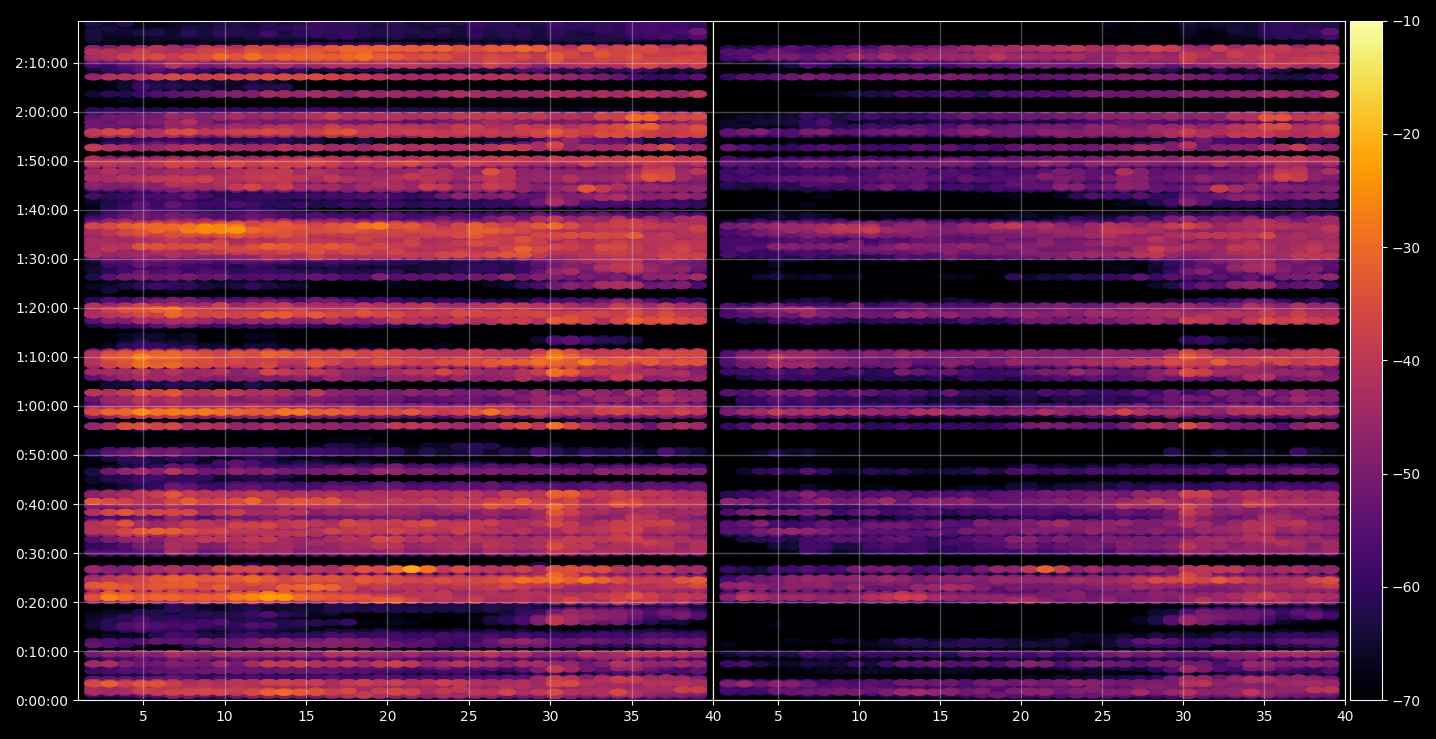Click the middle x-axis label 40
This screenshot has width=1436, height=739.
(713, 716)
